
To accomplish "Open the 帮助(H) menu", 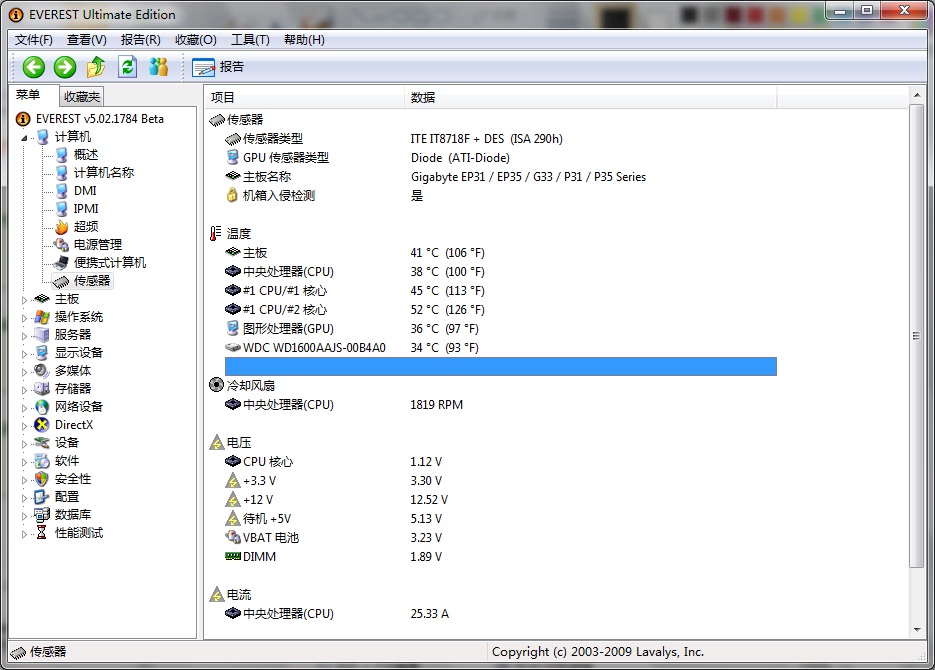I will [x=304, y=40].
